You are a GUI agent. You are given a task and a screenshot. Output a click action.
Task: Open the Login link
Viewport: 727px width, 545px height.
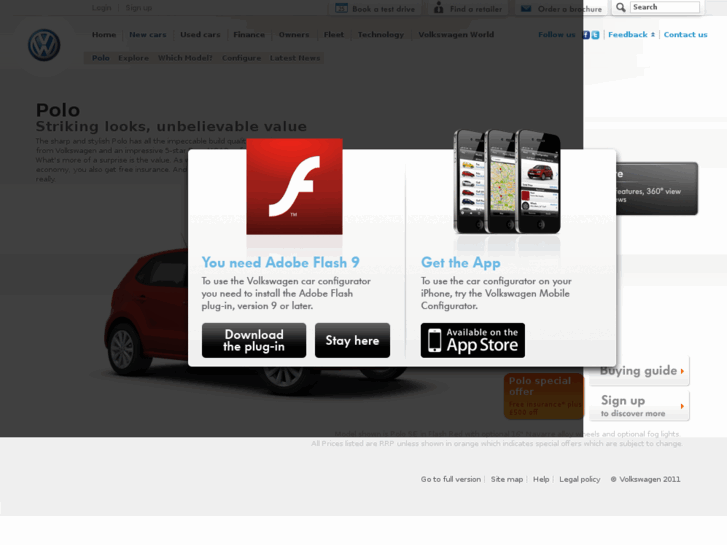(102, 8)
